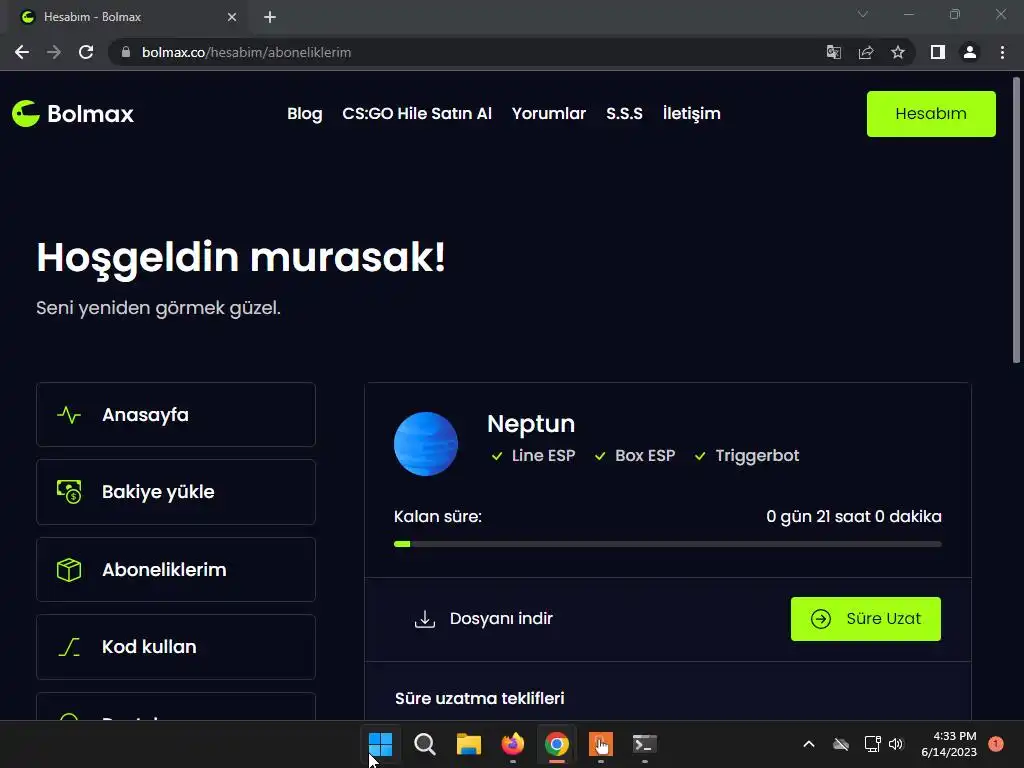This screenshot has width=1024, height=768.
Task: Bookmark this tab with the star
Action: click(x=898, y=52)
